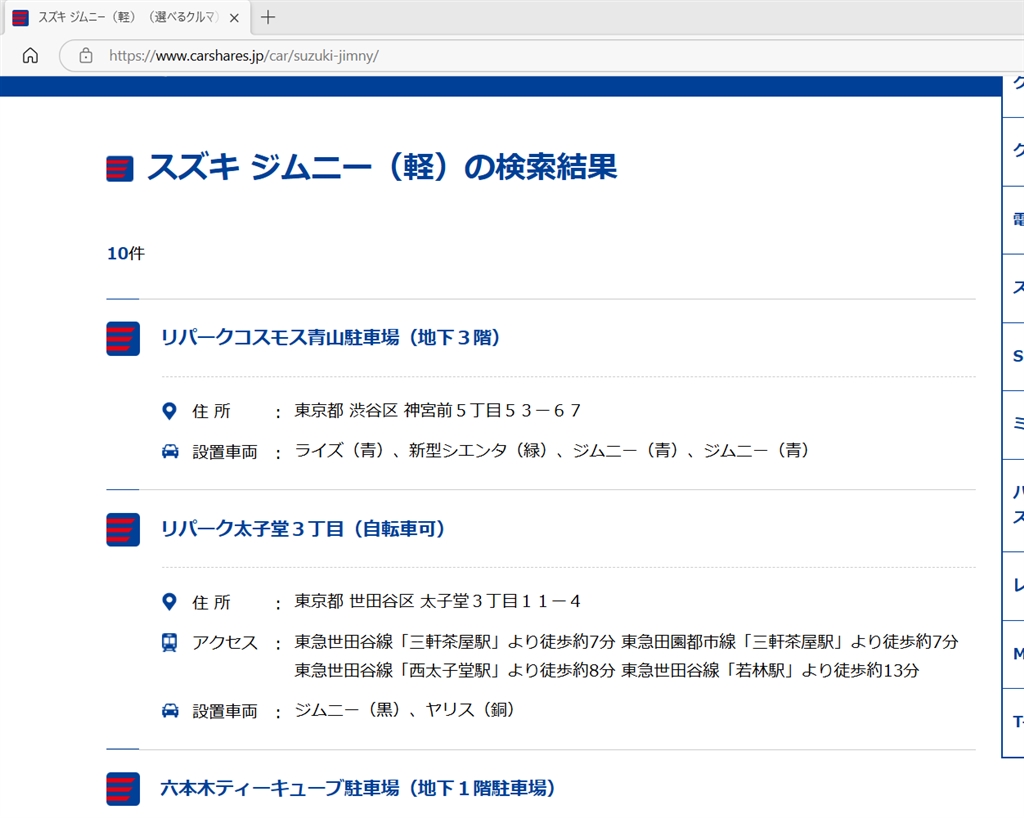Click vehicles text ジムニー（黒）、ヤリス（銅）
1024x818 pixels.
405,710
